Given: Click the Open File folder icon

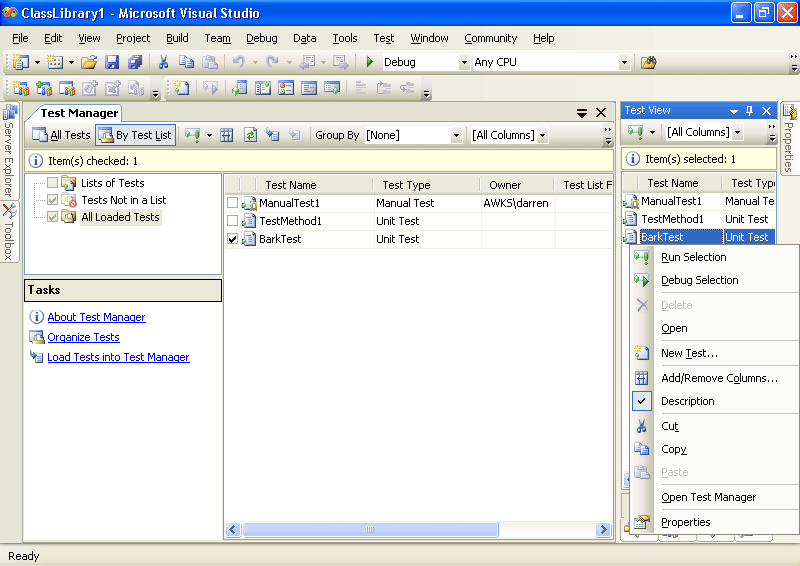Looking at the screenshot, I should 90,62.
